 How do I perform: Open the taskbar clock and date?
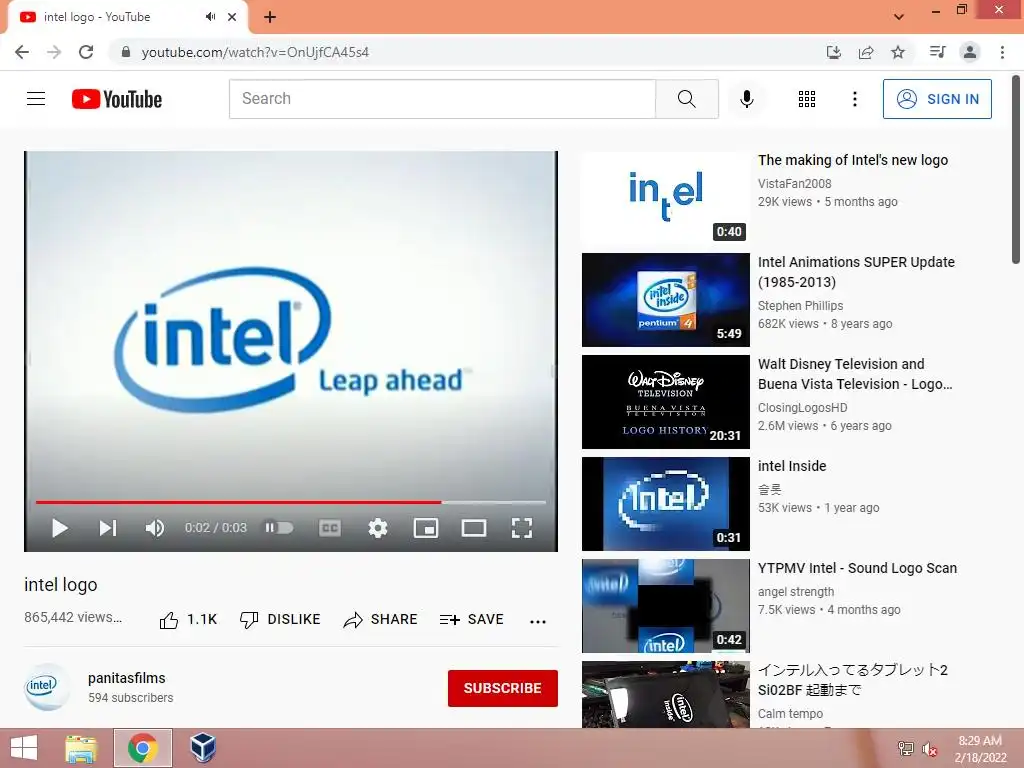(x=980, y=749)
